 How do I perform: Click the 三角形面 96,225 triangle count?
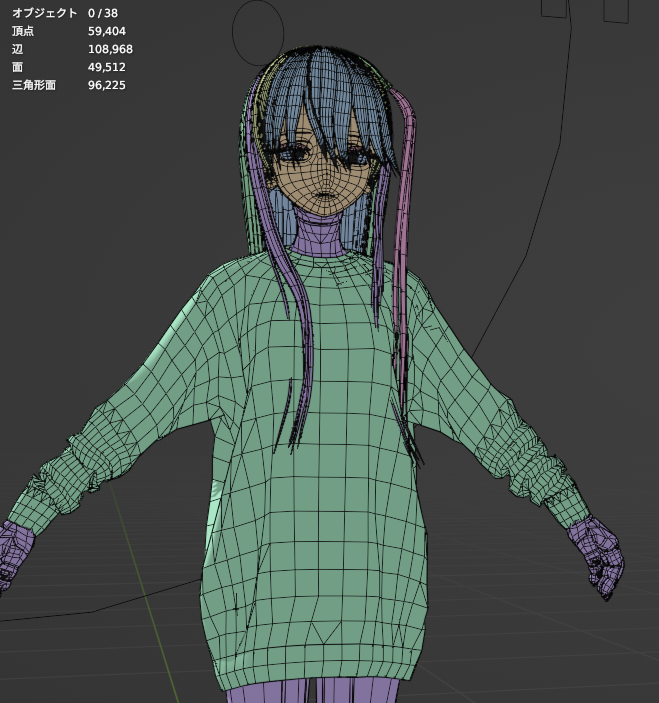69,85
